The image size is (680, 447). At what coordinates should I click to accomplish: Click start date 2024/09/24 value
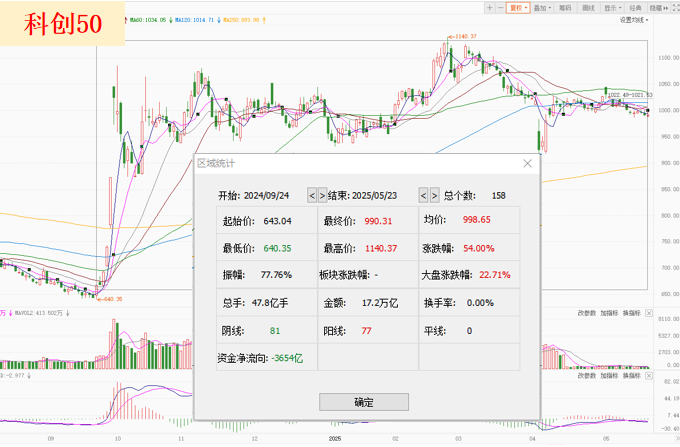coord(266,196)
